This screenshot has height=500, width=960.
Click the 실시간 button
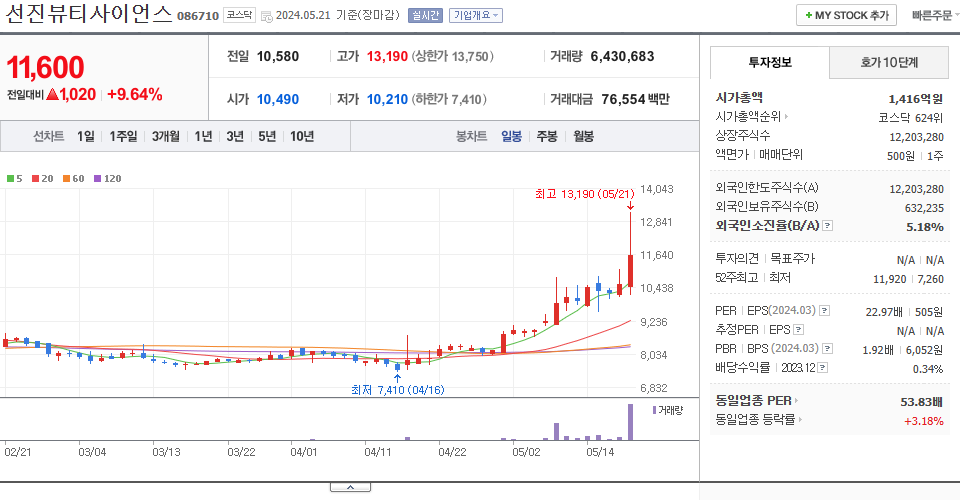click(x=425, y=15)
